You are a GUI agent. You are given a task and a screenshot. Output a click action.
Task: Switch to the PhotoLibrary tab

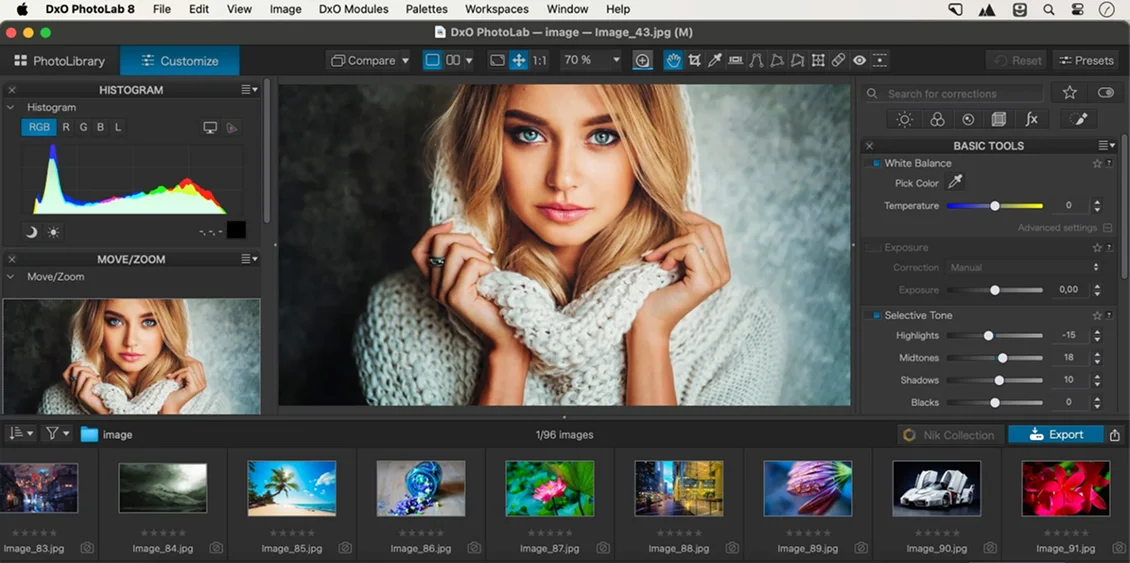click(60, 61)
